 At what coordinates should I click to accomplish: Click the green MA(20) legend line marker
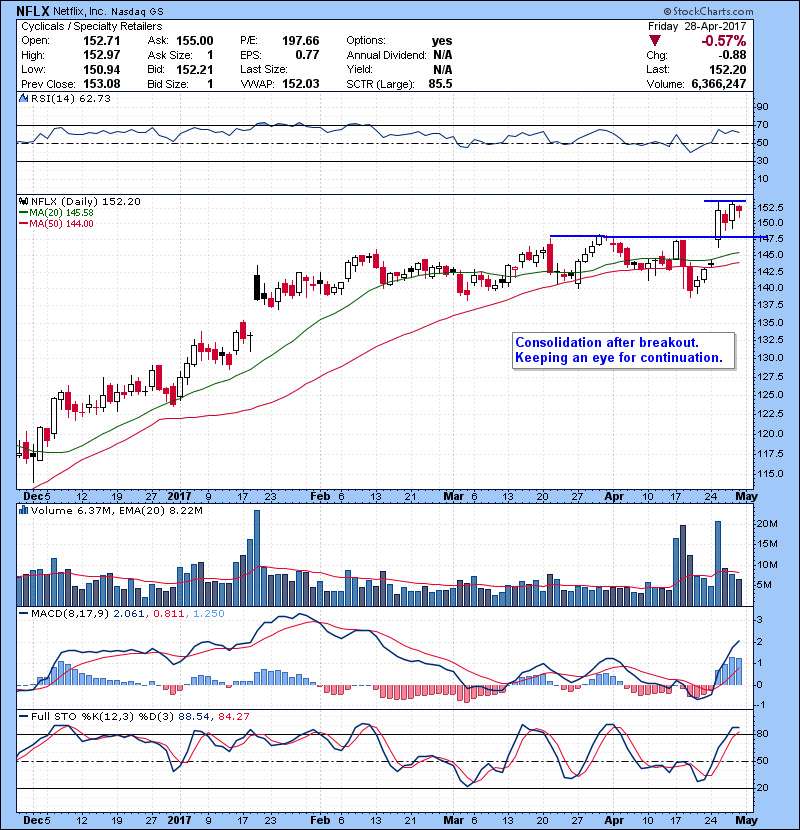point(23,212)
